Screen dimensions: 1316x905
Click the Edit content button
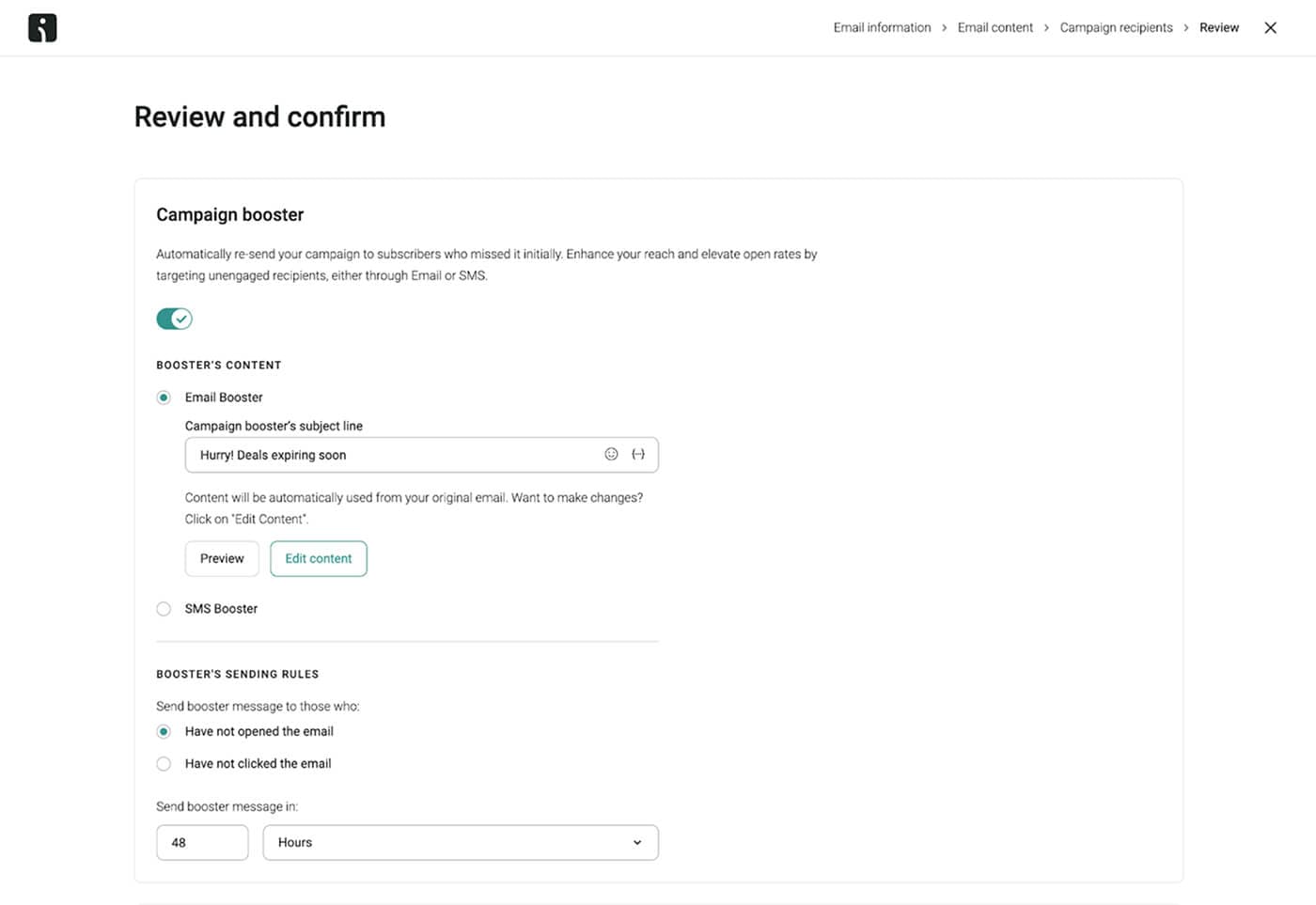(x=318, y=558)
